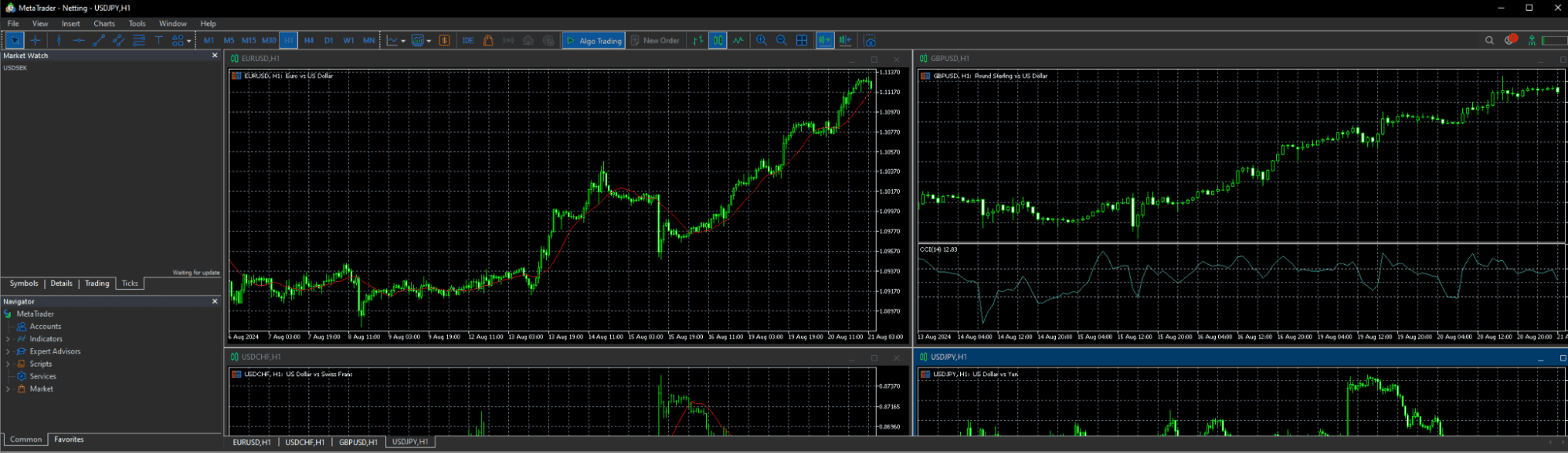Screen dimensions: 1568x453
Task: Zoom in on the chart
Action: [x=761, y=41]
